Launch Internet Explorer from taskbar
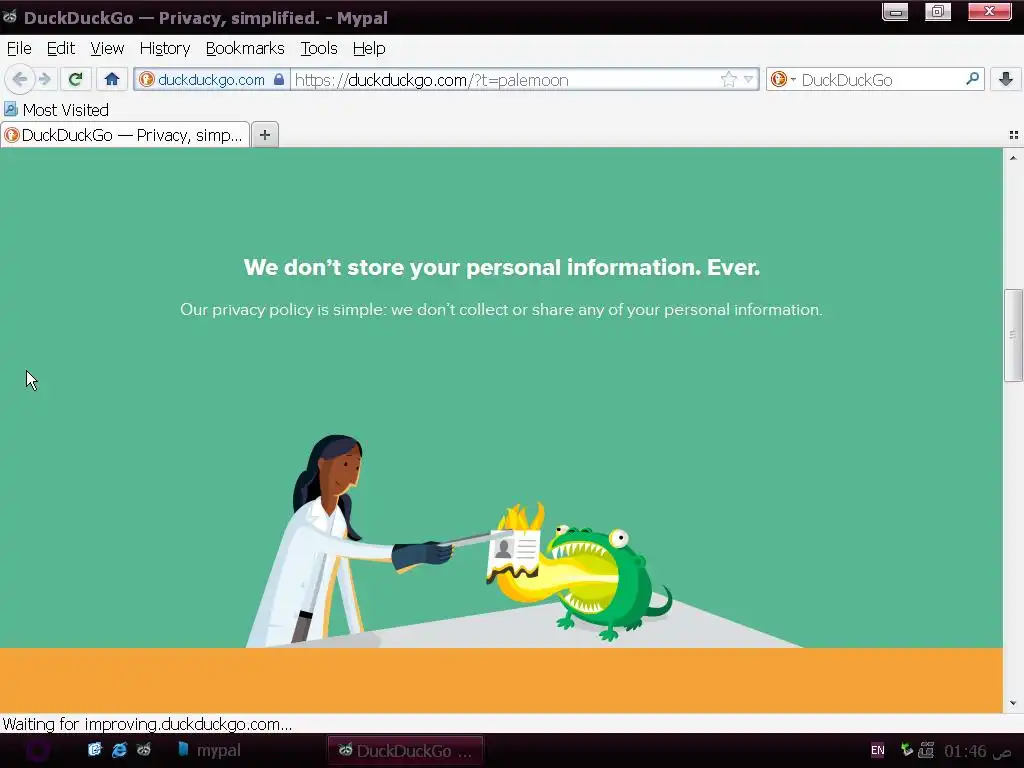The width and height of the screenshot is (1024, 768). pyautogui.click(x=120, y=750)
